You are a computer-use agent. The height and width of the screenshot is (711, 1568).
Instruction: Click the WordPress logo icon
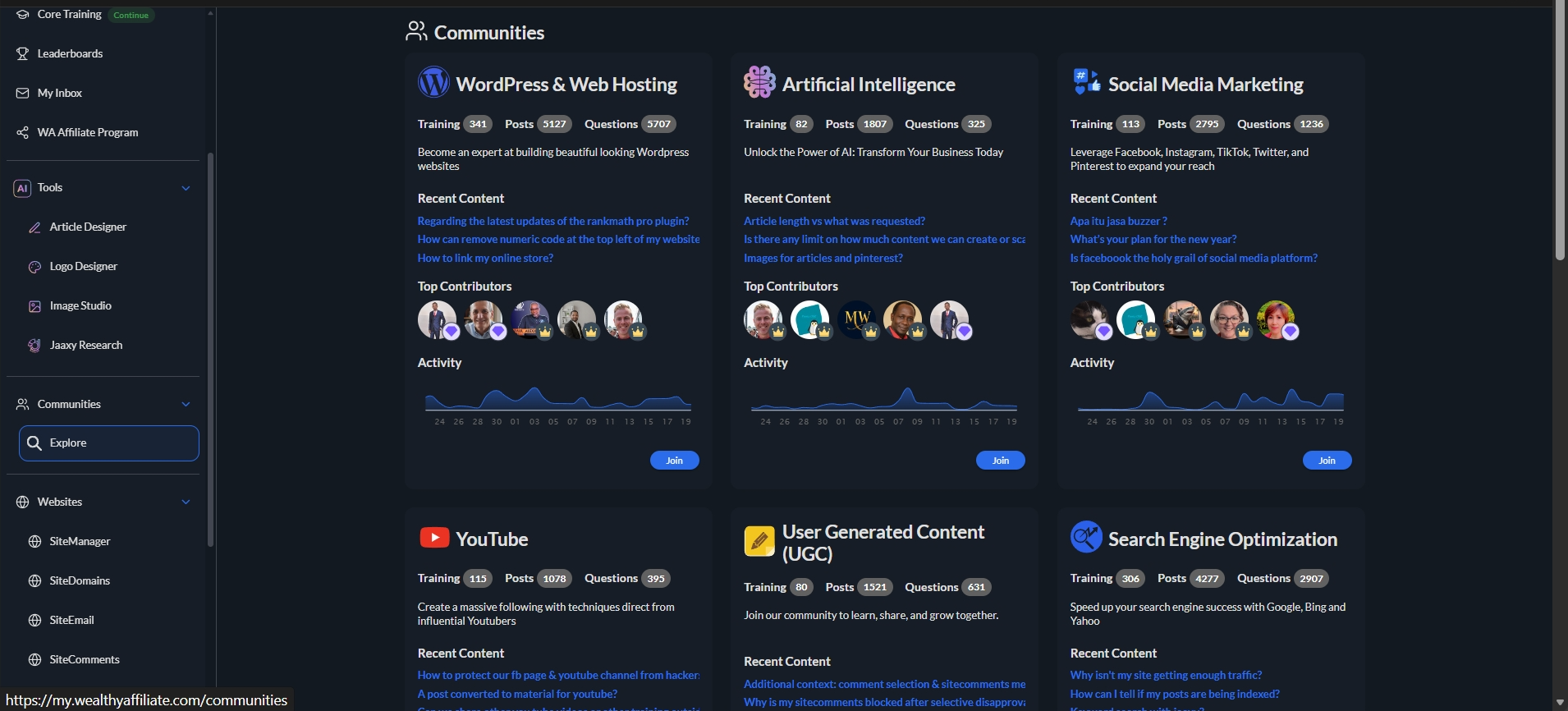433,82
